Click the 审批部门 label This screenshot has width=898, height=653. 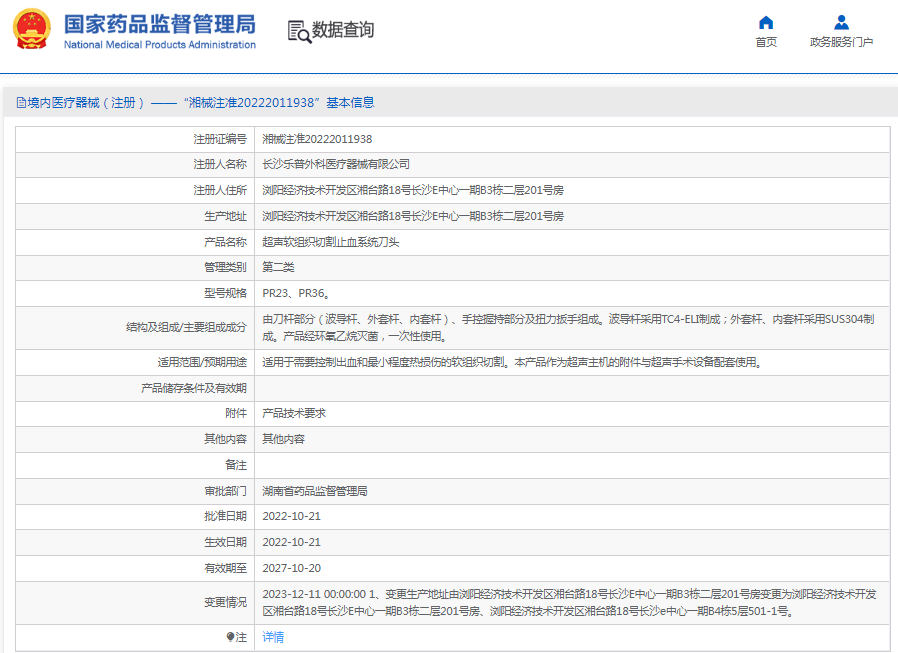[225, 491]
